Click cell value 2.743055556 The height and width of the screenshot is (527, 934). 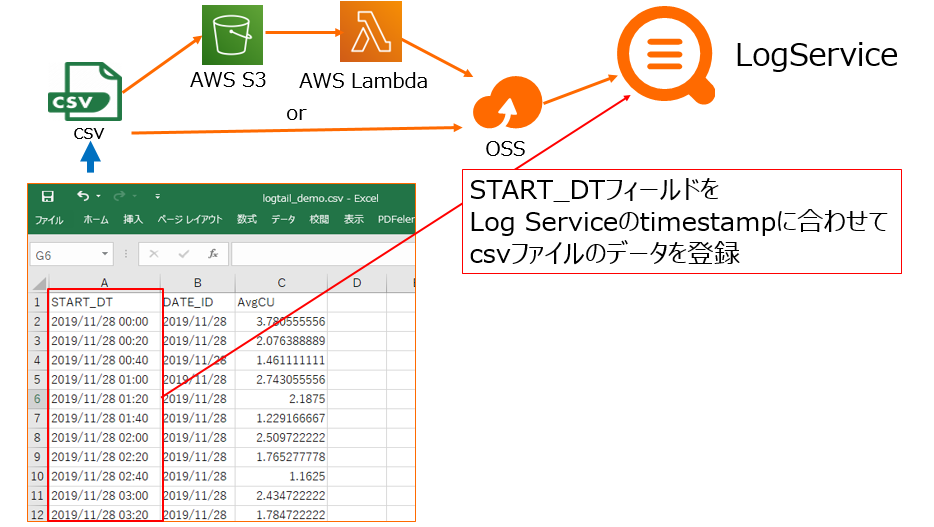pos(281,380)
